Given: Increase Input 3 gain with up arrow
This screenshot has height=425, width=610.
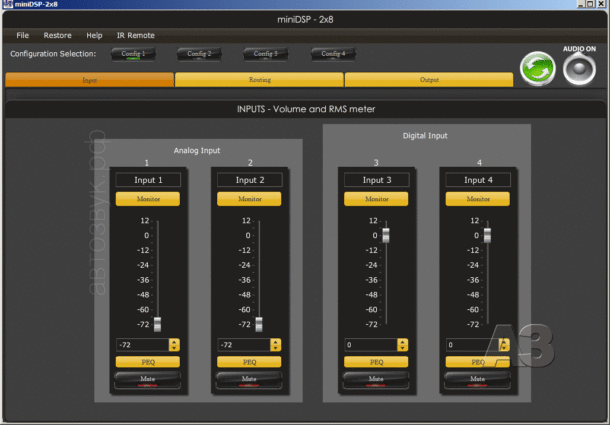Looking at the screenshot, I should [x=403, y=342].
